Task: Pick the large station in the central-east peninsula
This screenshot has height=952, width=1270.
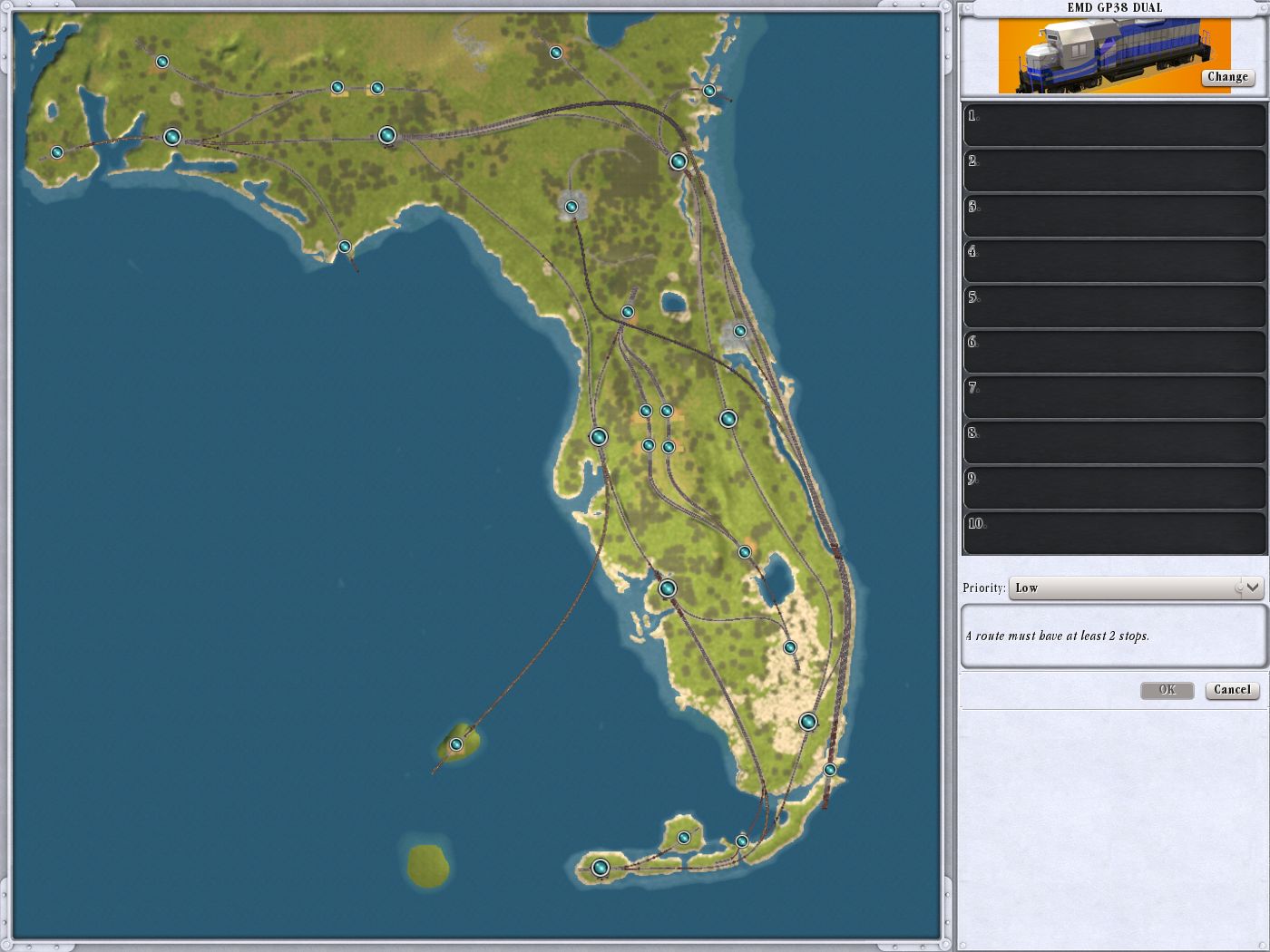Action: point(728,418)
